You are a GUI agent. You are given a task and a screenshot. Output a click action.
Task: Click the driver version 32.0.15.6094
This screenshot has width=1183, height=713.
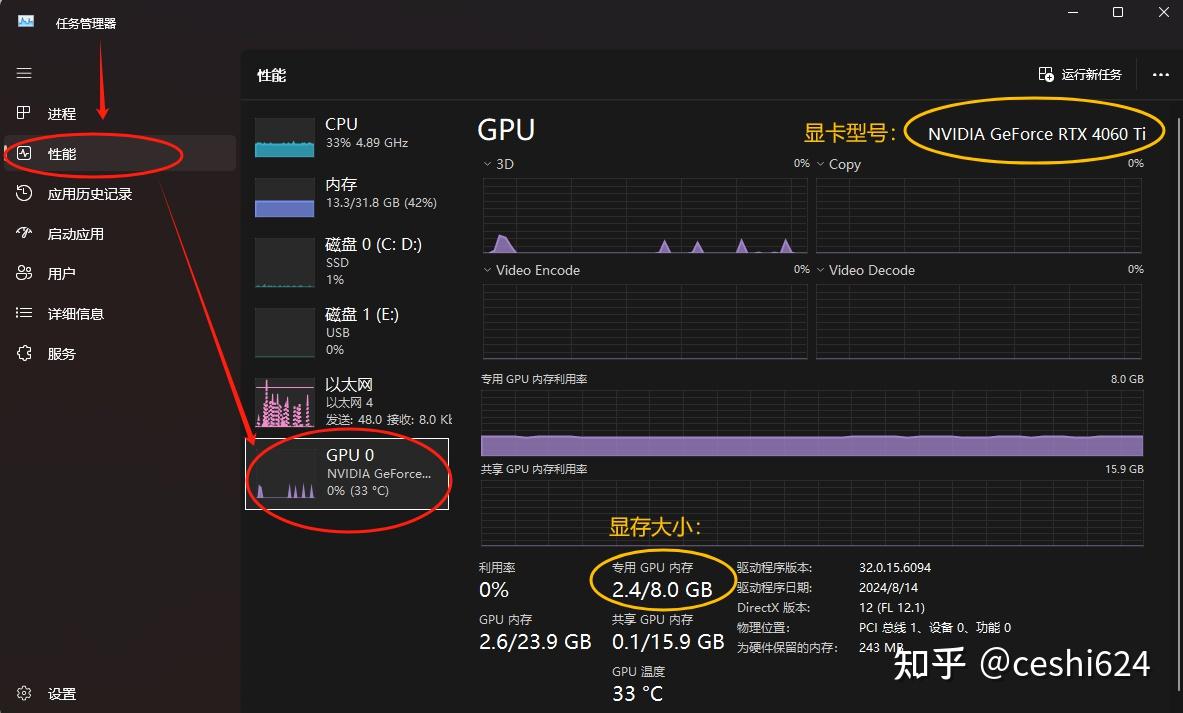click(895, 567)
